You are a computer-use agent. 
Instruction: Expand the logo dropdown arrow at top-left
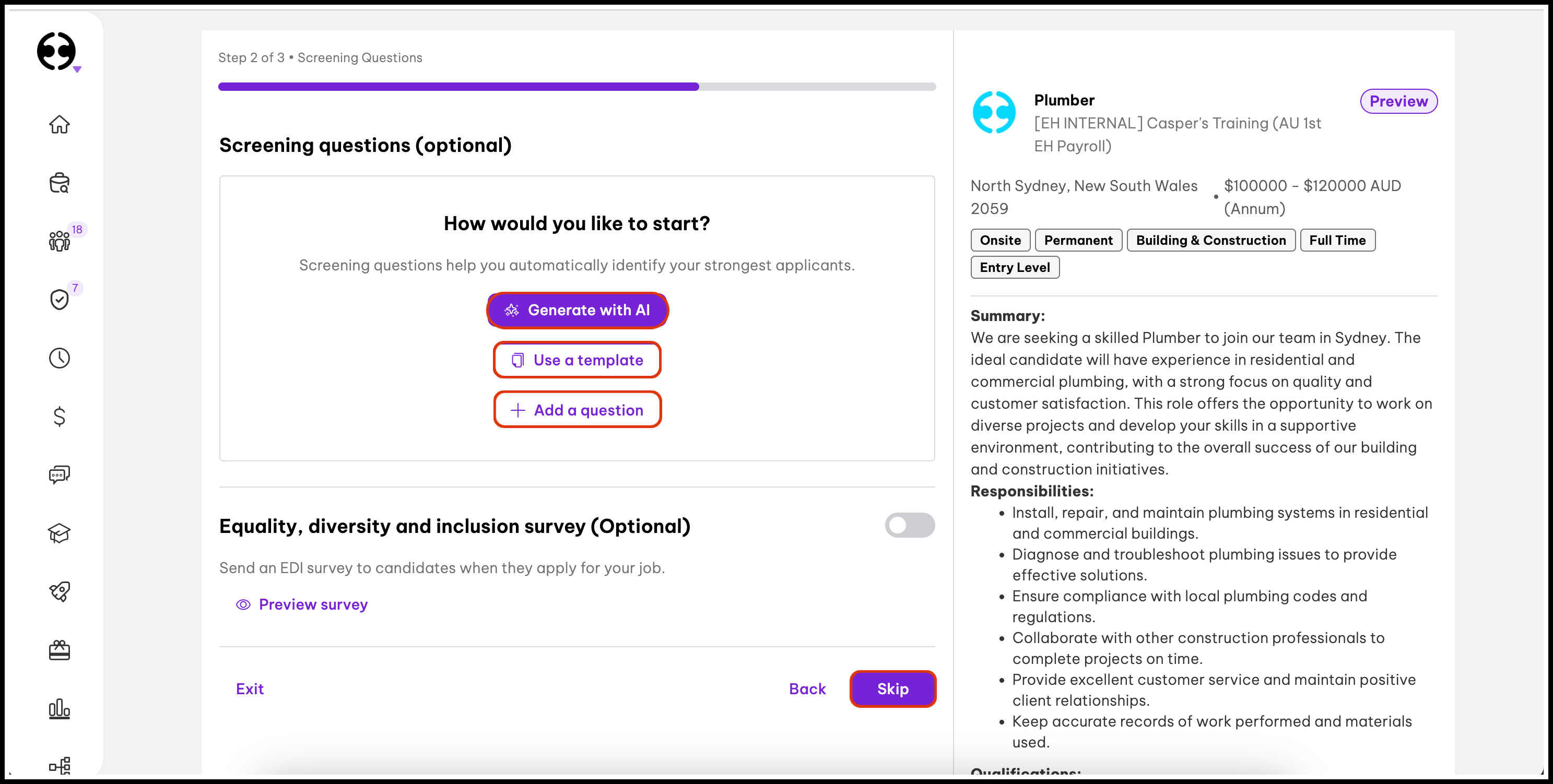pos(77,69)
